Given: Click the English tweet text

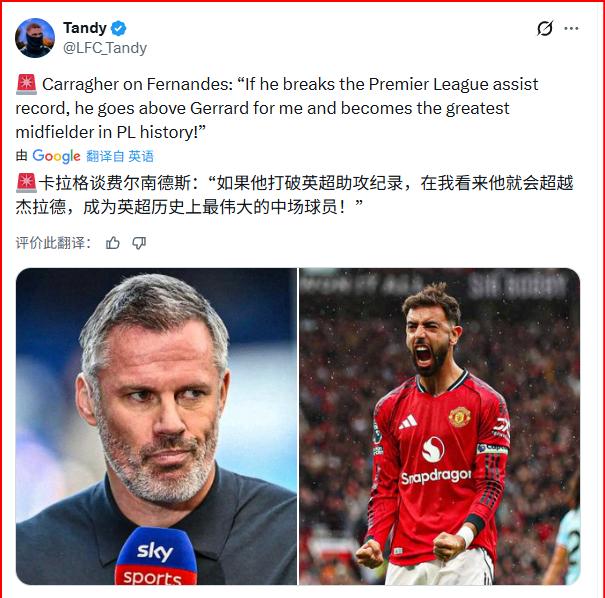Looking at the screenshot, I should 277,108.
